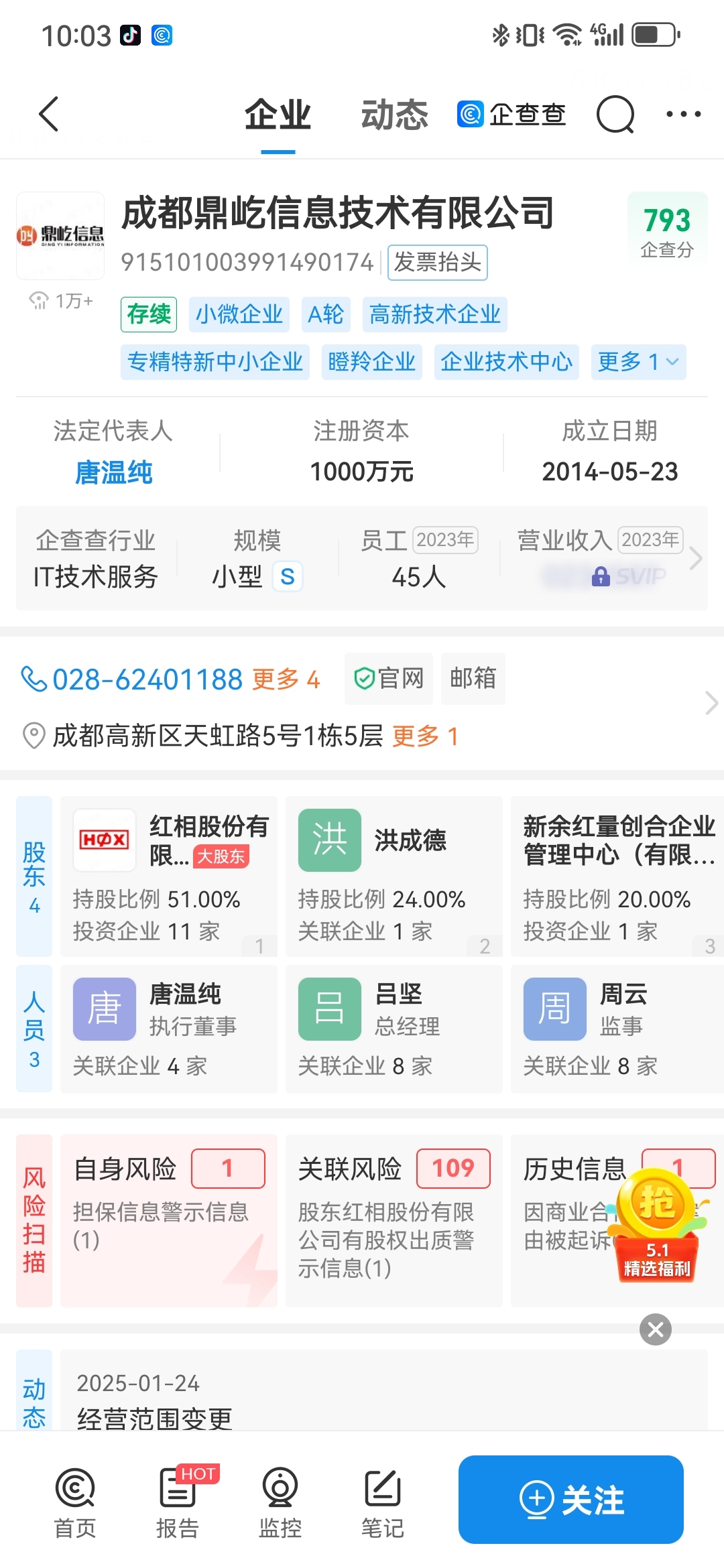Expand contact section right chevron
Viewport: 724px width, 1568px height.
tap(712, 703)
